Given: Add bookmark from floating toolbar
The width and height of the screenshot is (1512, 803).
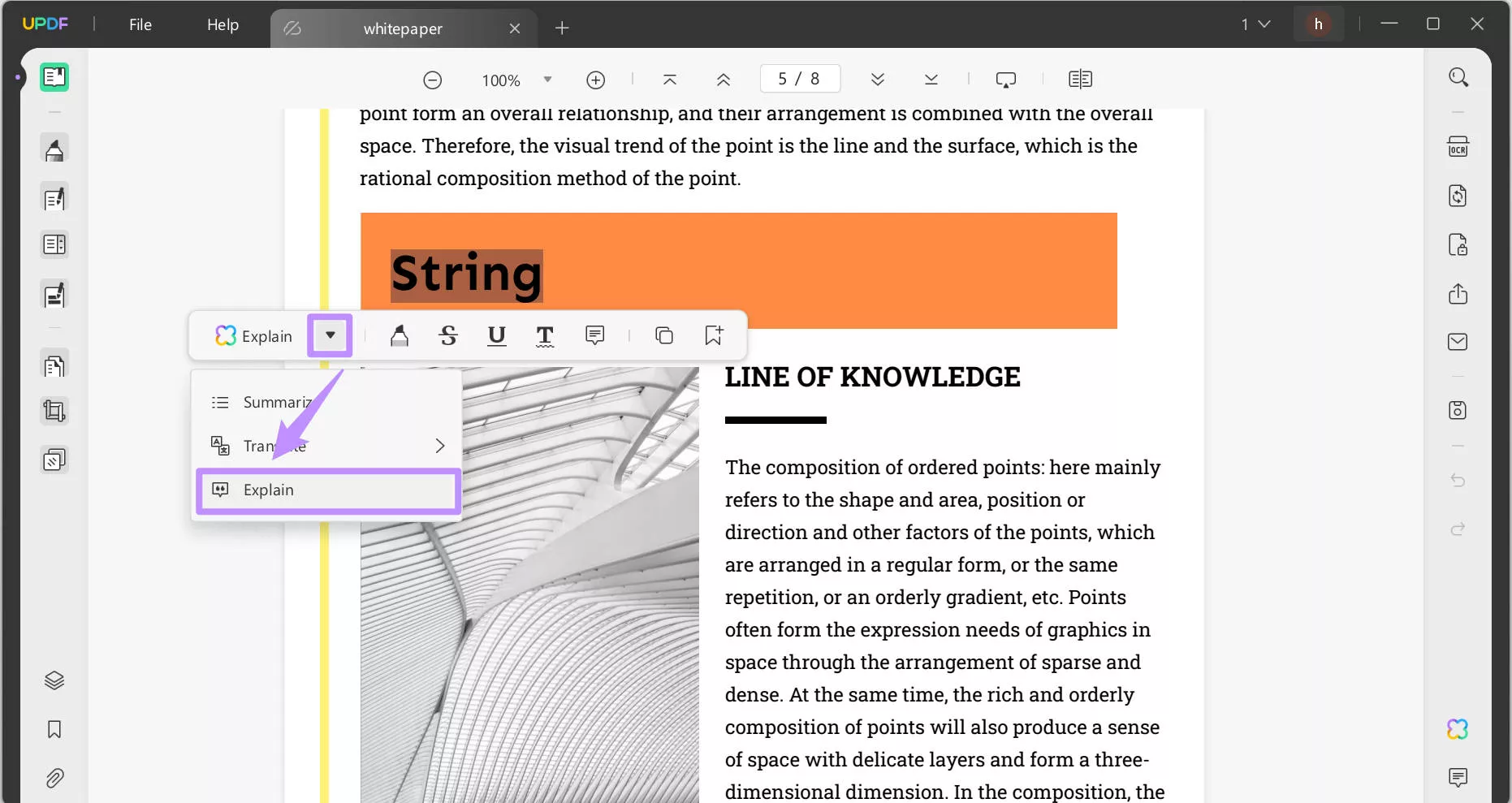Looking at the screenshot, I should click(714, 335).
